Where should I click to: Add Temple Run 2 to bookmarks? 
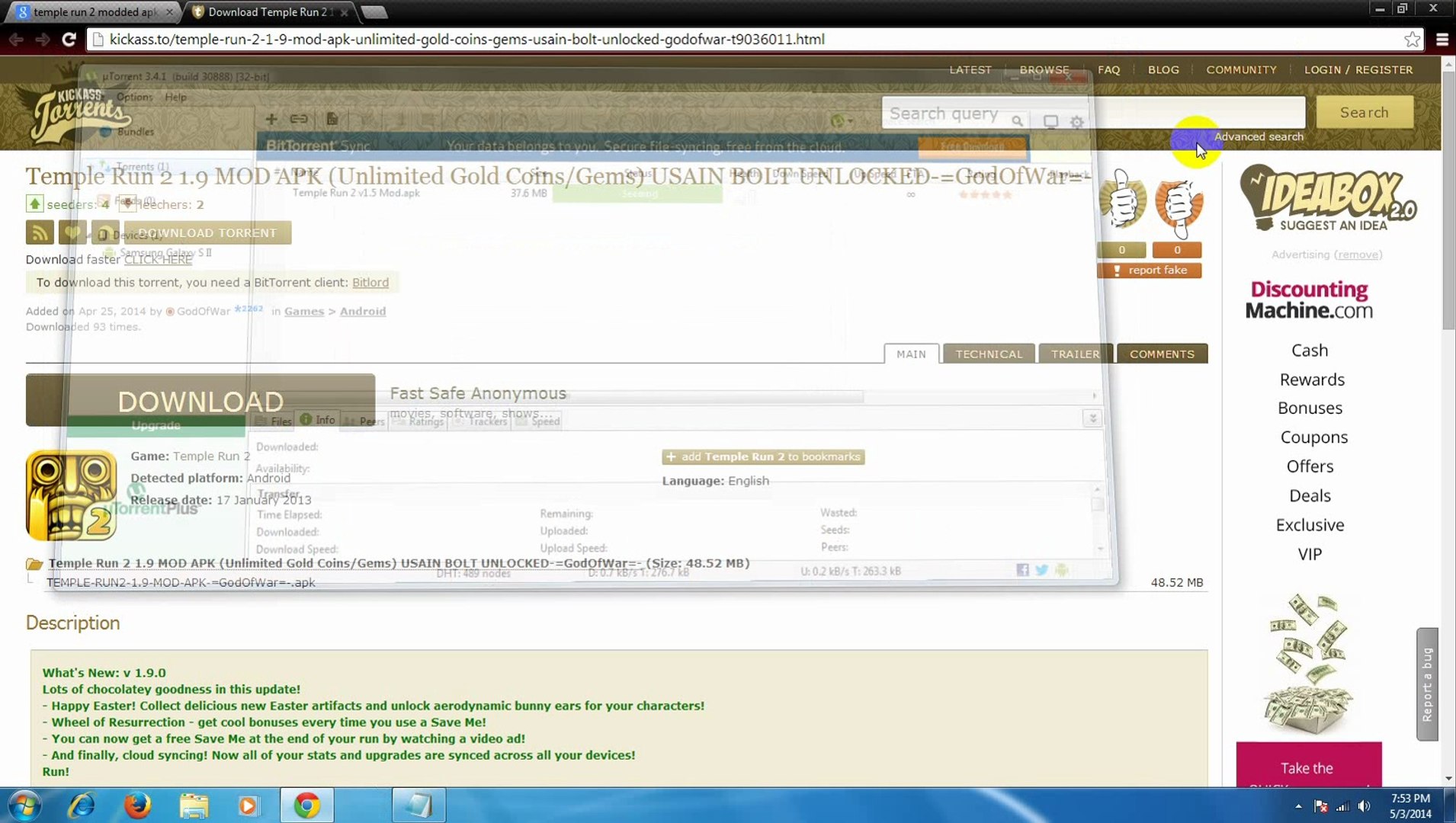click(x=763, y=457)
